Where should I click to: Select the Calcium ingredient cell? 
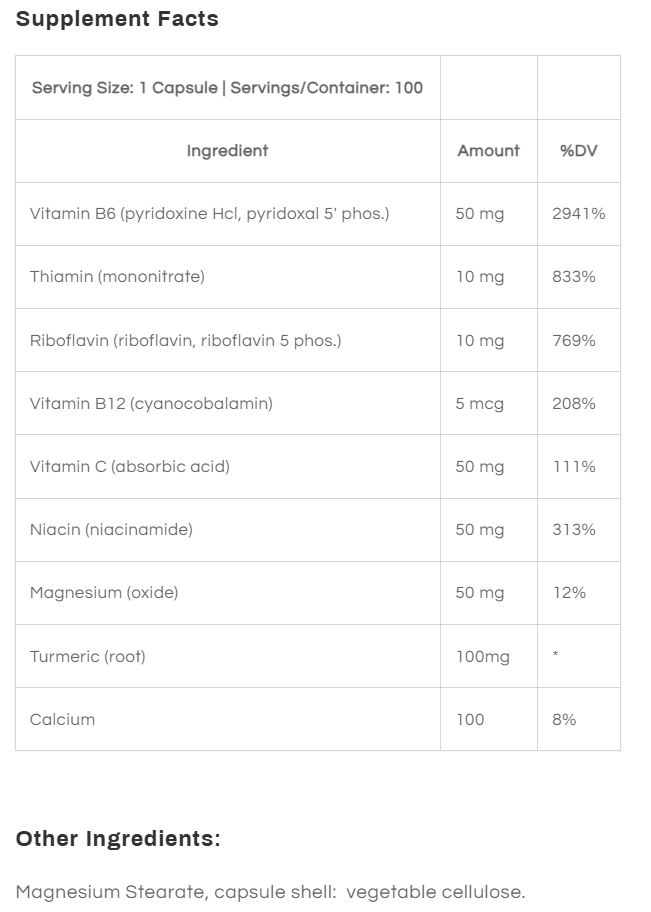tap(62, 720)
